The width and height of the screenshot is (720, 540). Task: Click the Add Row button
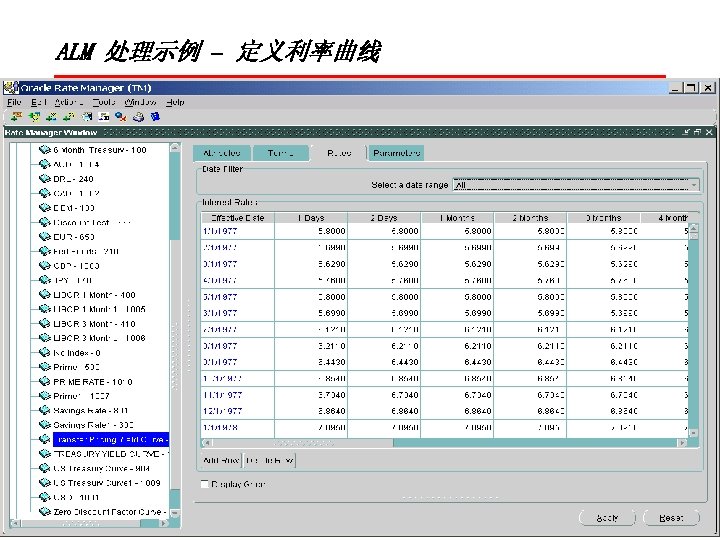click(x=221, y=460)
